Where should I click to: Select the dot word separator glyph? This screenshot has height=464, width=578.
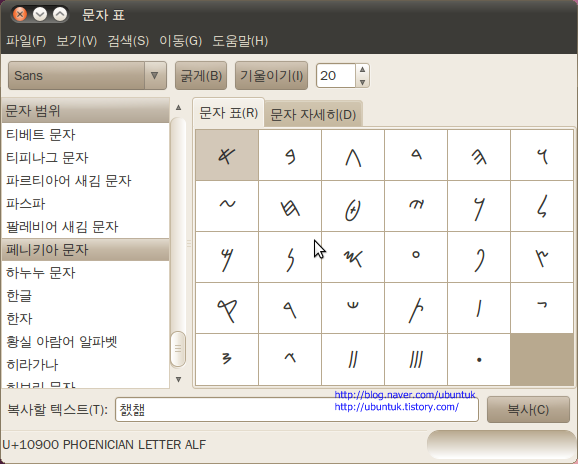[x=479, y=359]
